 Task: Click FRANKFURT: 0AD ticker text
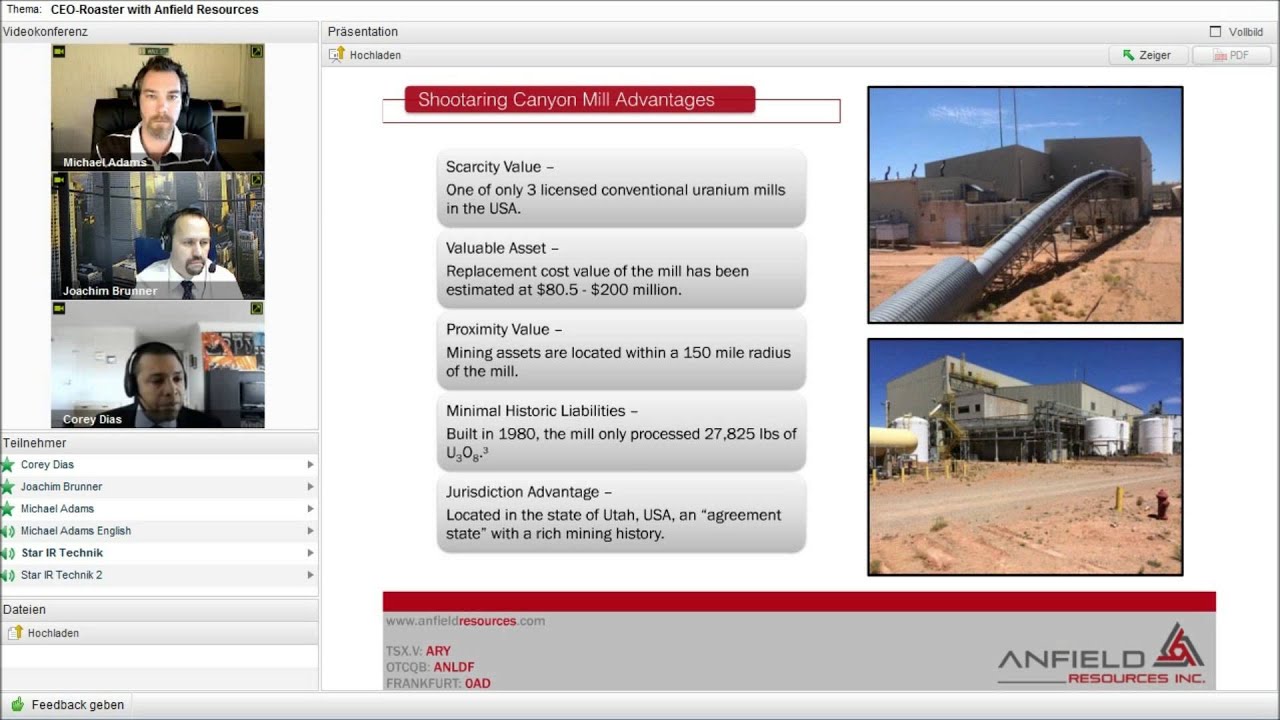pos(438,683)
